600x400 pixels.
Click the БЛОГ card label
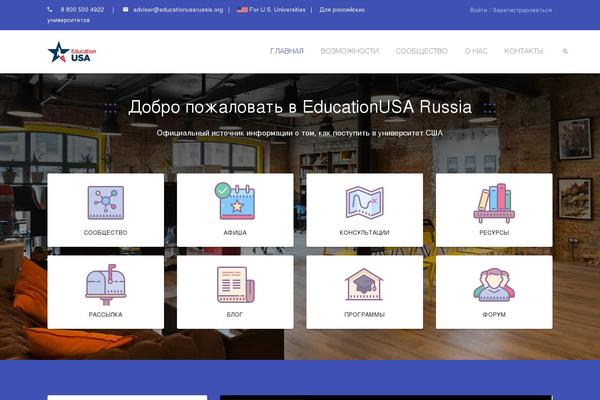[x=235, y=314]
